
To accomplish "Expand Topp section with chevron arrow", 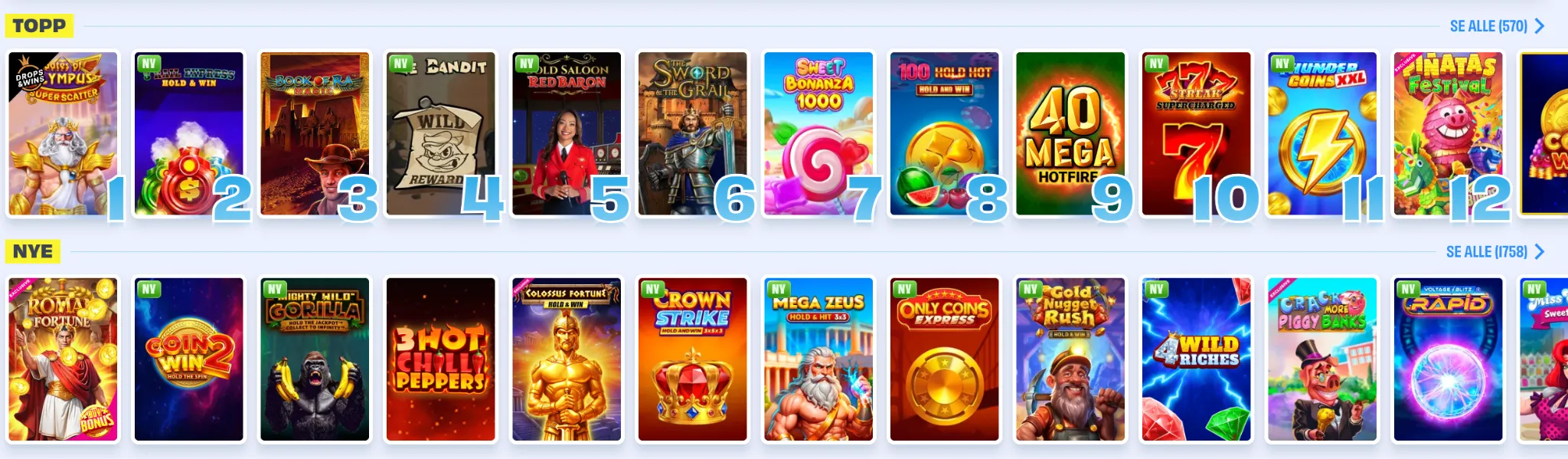I will coord(1540,26).
